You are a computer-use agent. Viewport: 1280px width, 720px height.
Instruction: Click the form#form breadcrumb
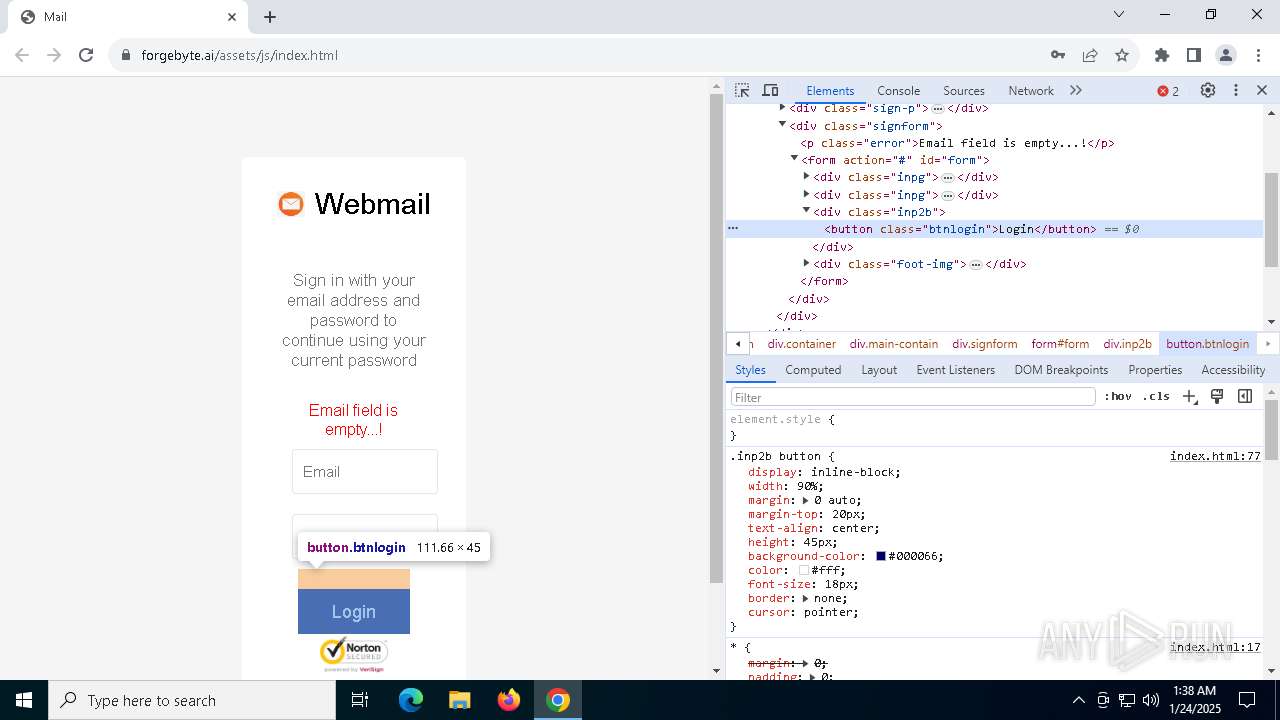(x=1060, y=344)
